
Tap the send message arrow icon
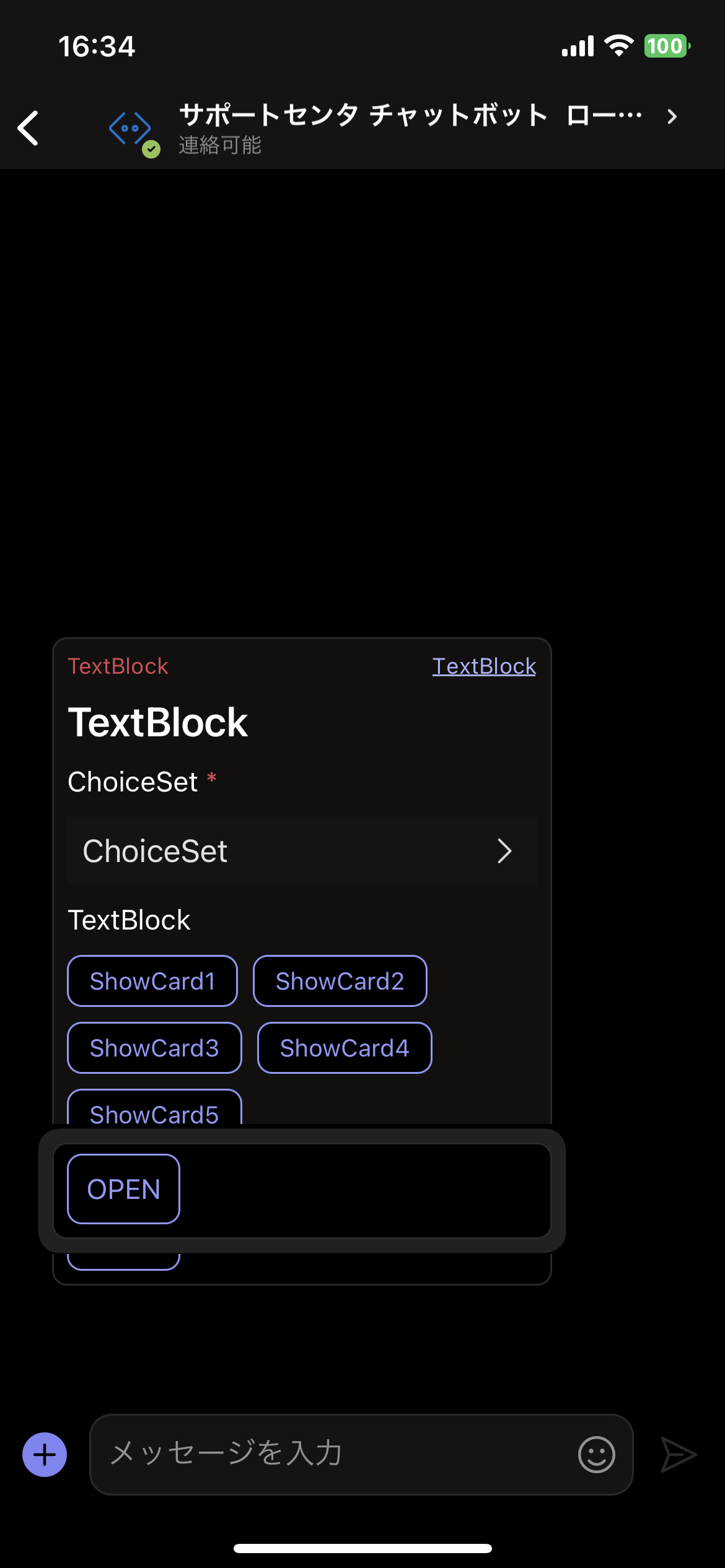point(679,1455)
